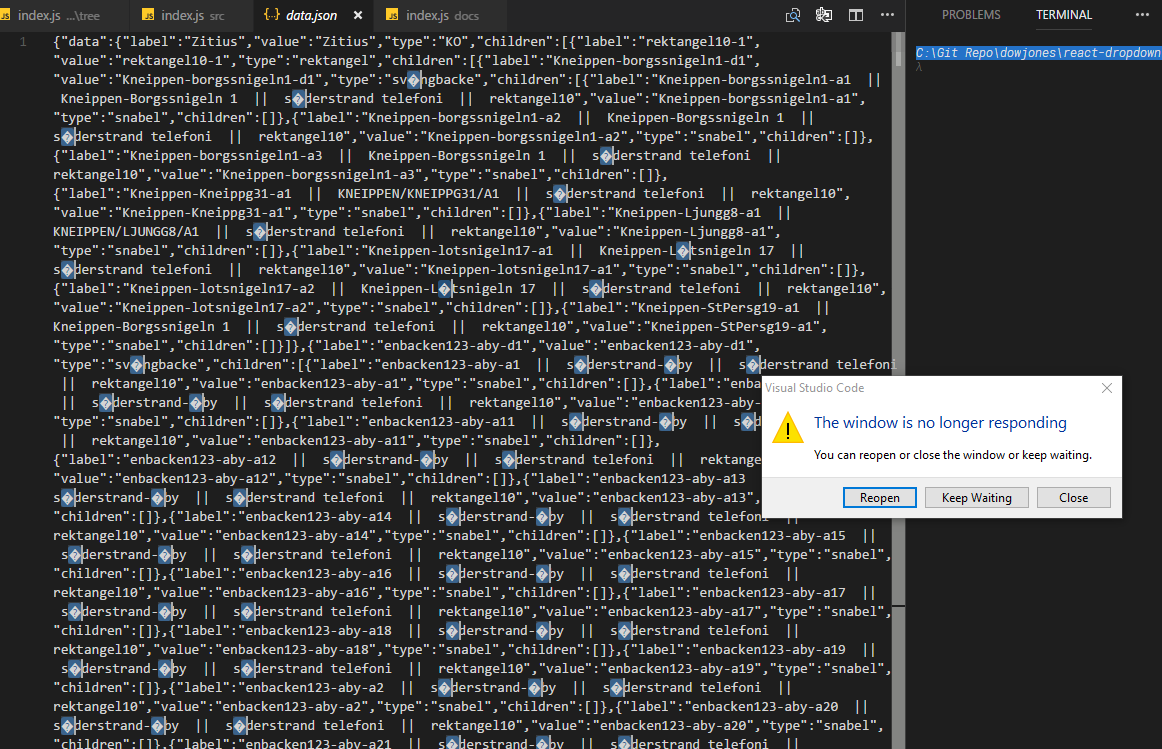Click the warning triangle icon in the dialog

pyautogui.click(x=787, y=428)
